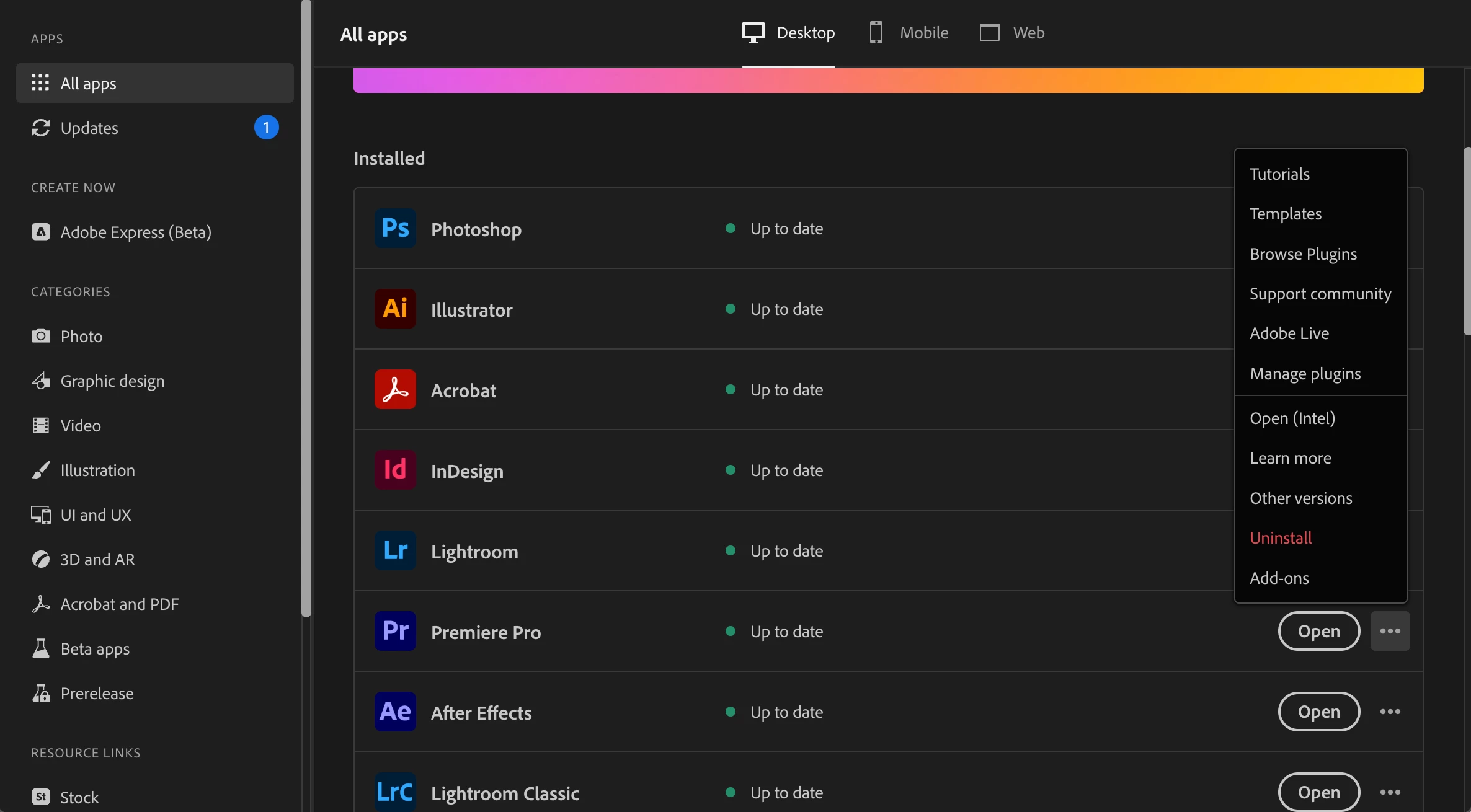Expand After Effects more options menu
Image resolution: width=1471 pixels, height=812 pixels.
(x=1390, y=712)
